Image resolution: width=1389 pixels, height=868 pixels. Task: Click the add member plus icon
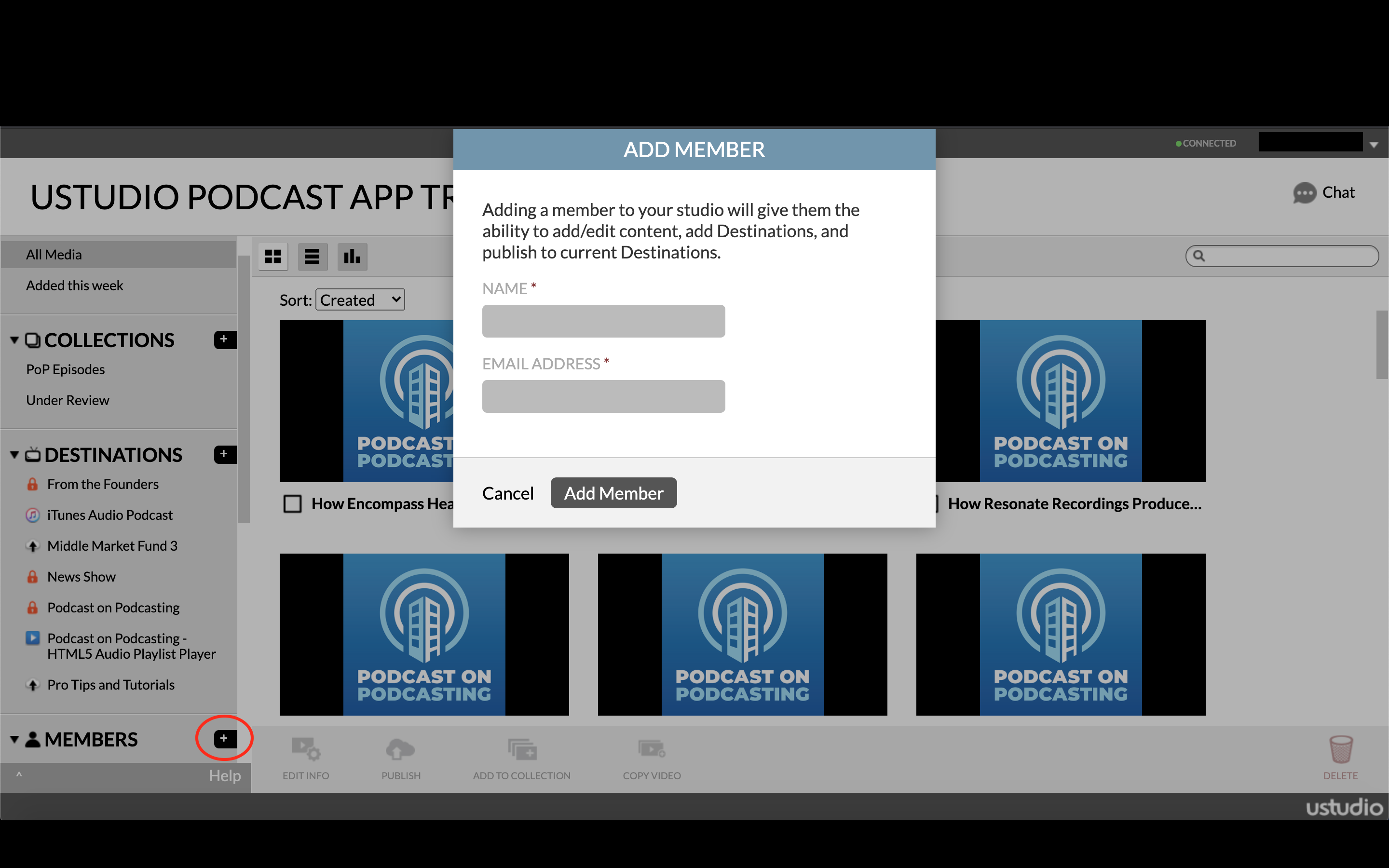click(x=224, y=738)
